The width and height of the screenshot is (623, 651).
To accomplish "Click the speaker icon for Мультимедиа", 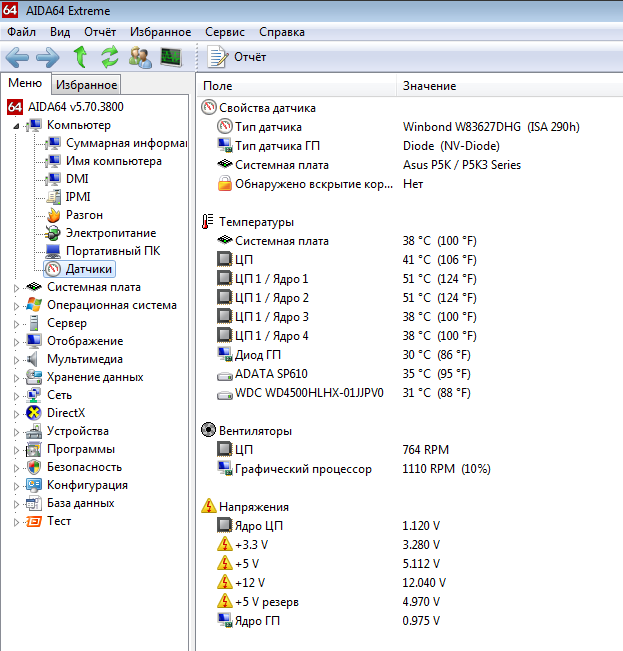I will point(32,359).
